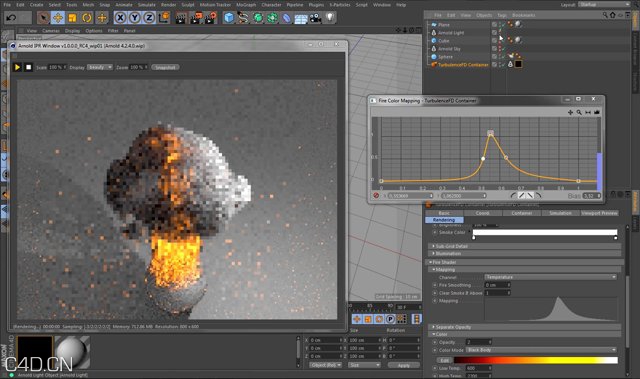Click the Cube material sphere tag
This screenshot has width=640, height=379.
click(x=518, y=40)
